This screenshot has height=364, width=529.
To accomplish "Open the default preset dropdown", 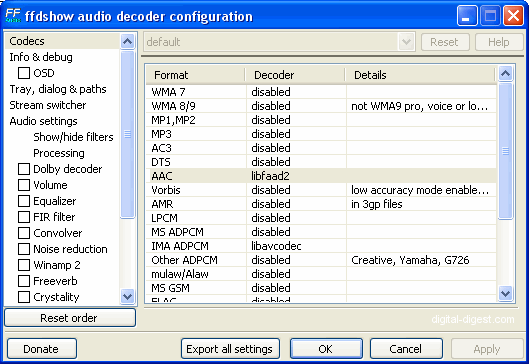I will pos(406,42).
